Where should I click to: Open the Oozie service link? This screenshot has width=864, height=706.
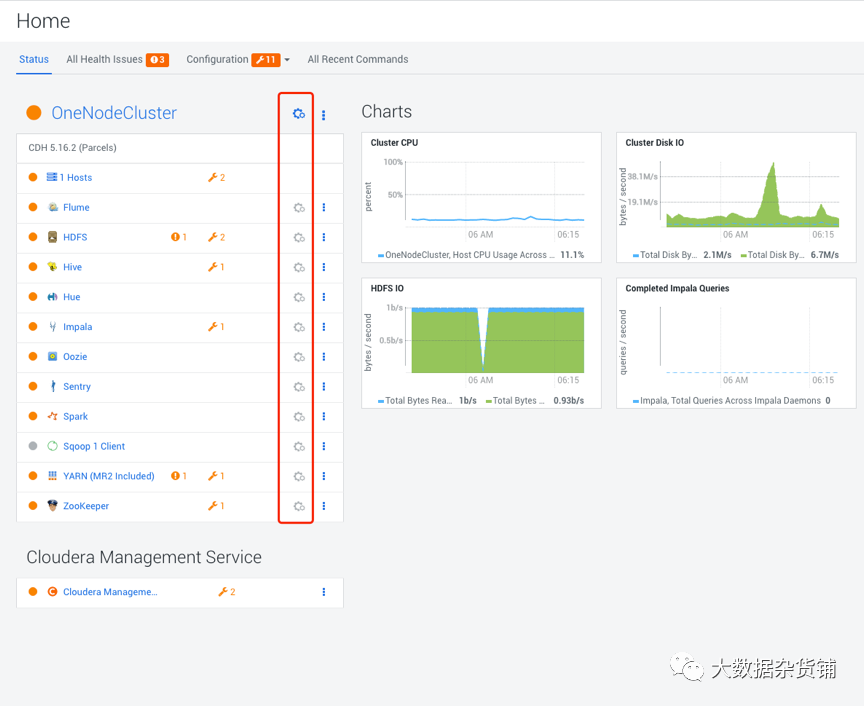click(x=75, y=357)
